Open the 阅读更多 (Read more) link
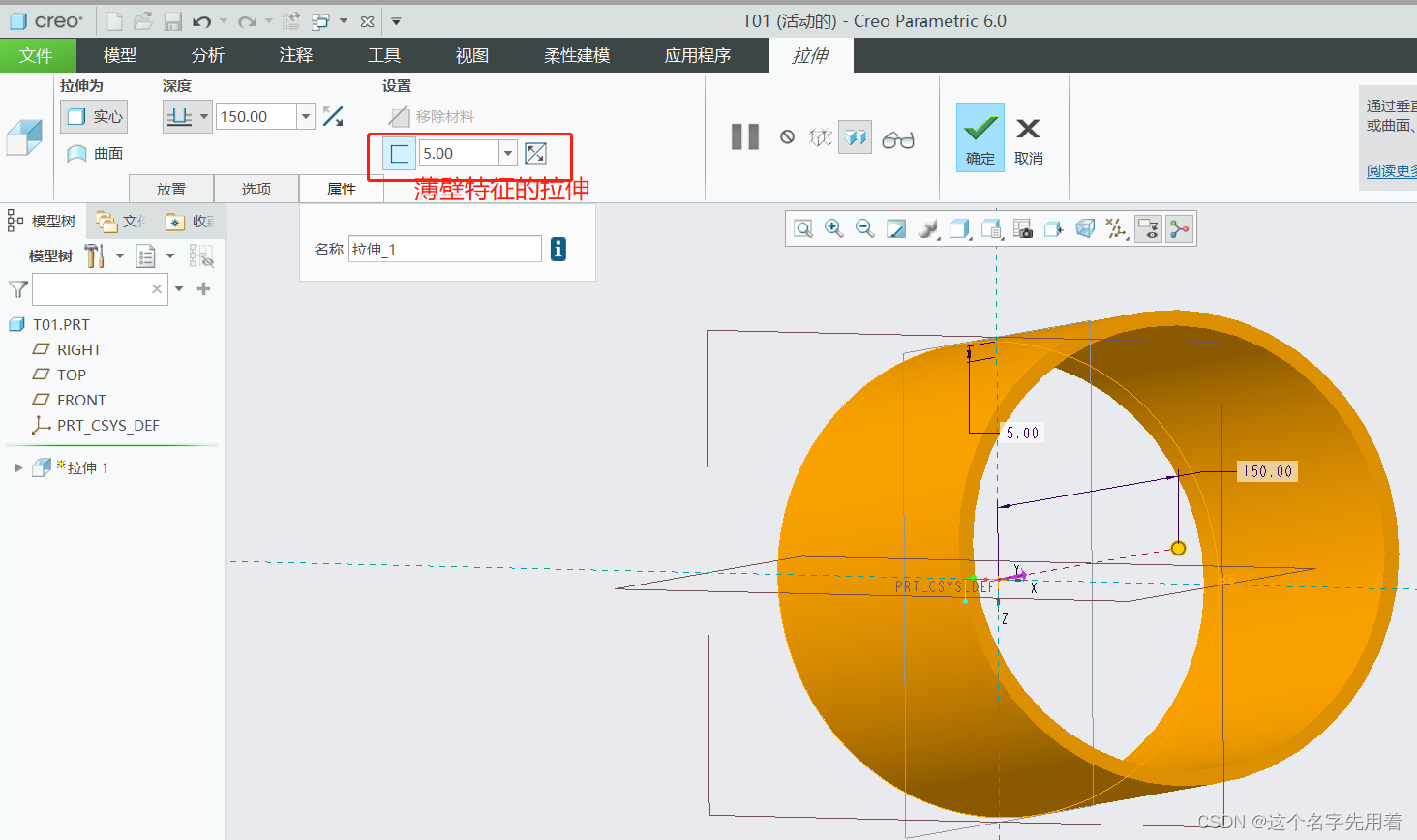 (x=1391, y=170)
